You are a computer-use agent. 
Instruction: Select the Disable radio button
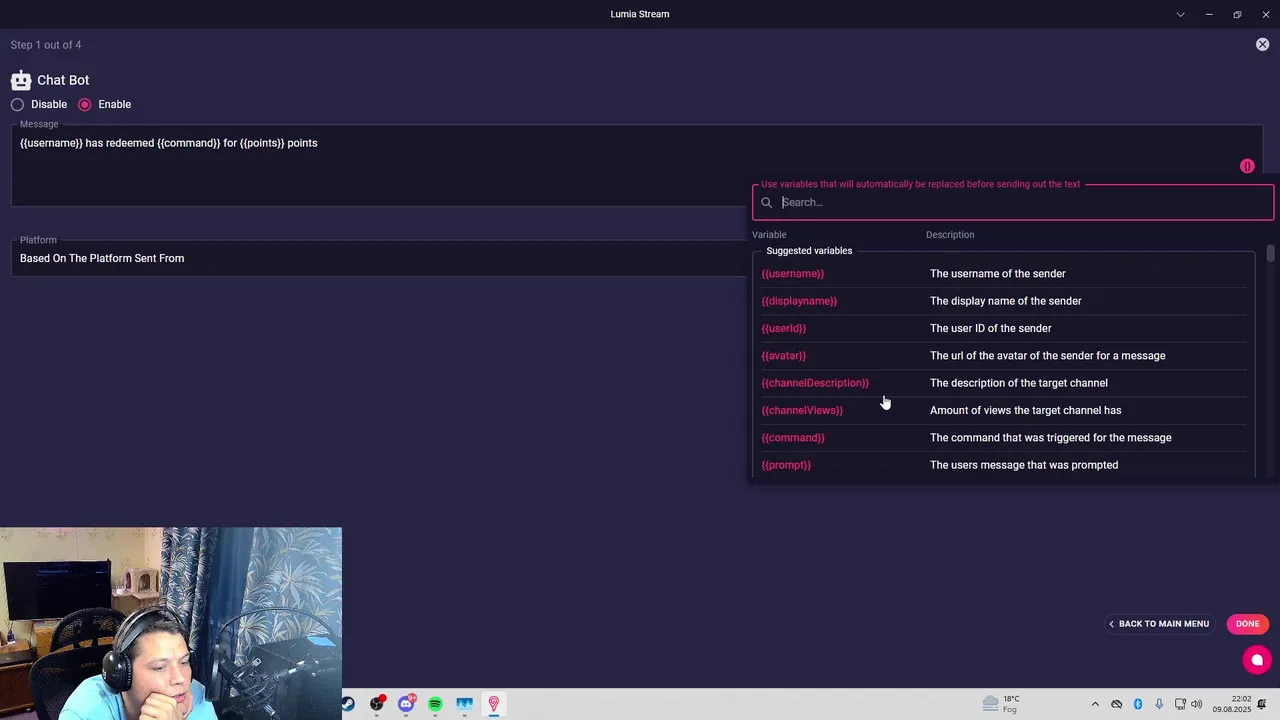coord(17,104)
